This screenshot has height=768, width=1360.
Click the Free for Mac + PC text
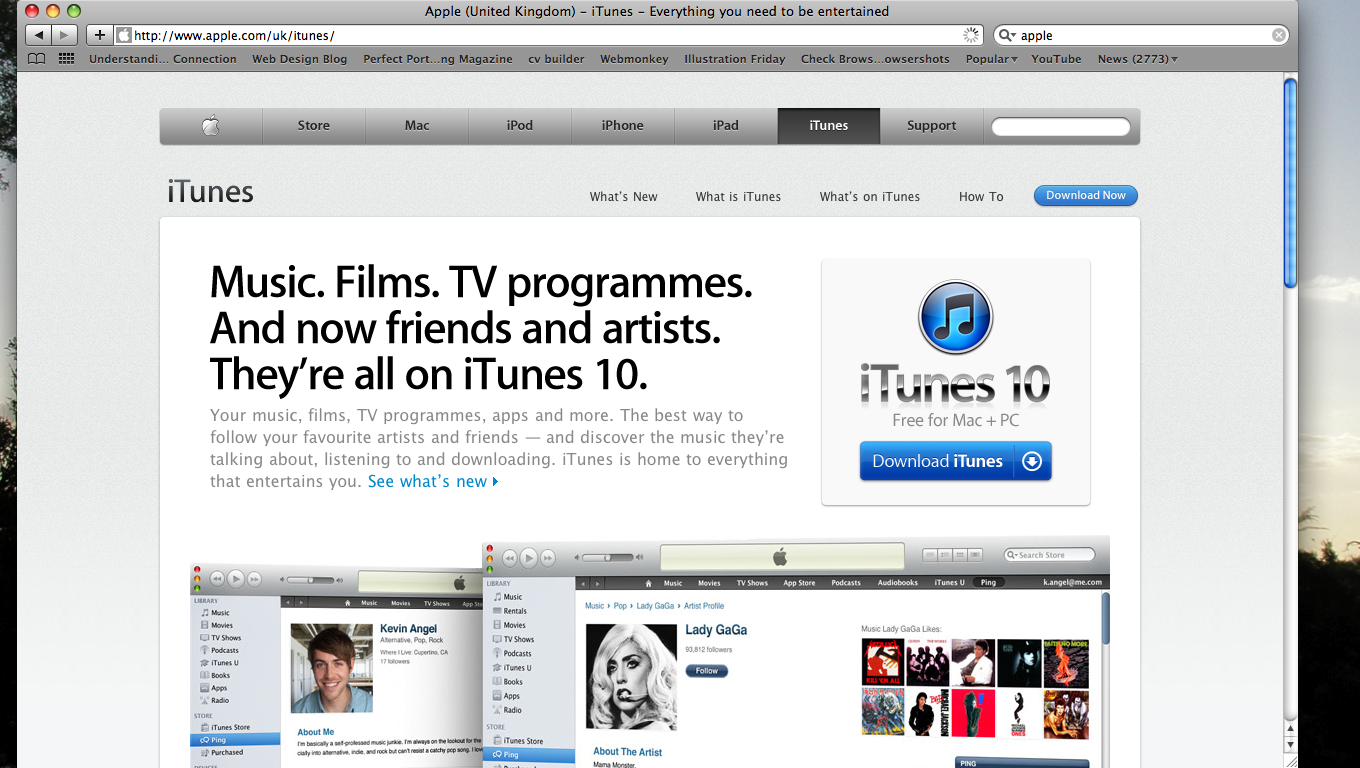click(x=955, y=420)
